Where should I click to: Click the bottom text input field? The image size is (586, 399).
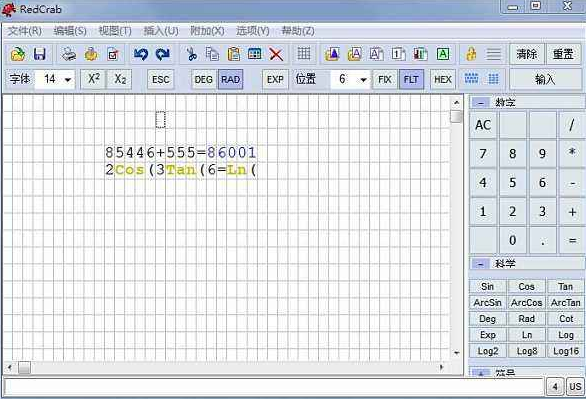(273, 386)
